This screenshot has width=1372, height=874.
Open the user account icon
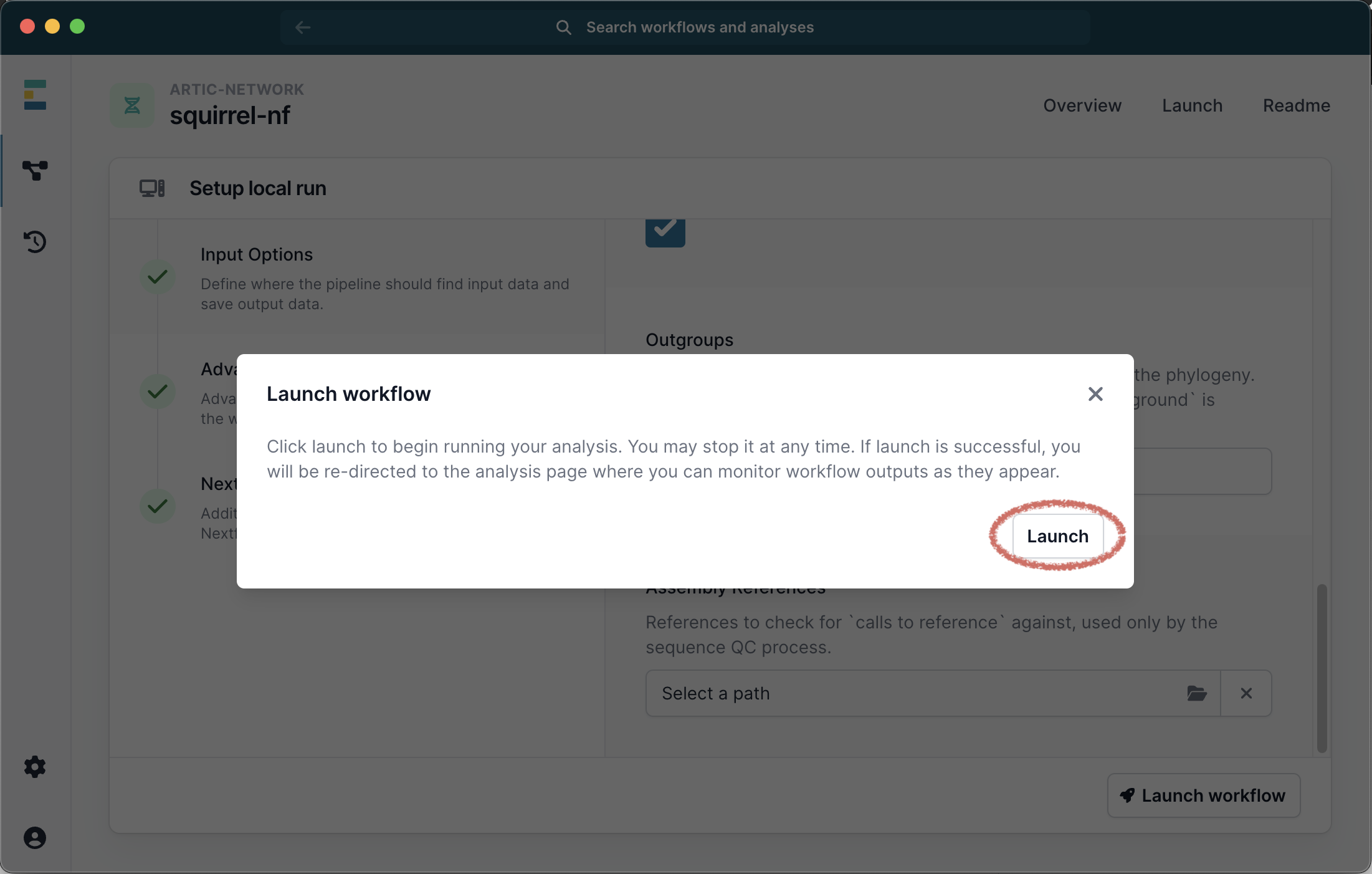coord(35,838)
